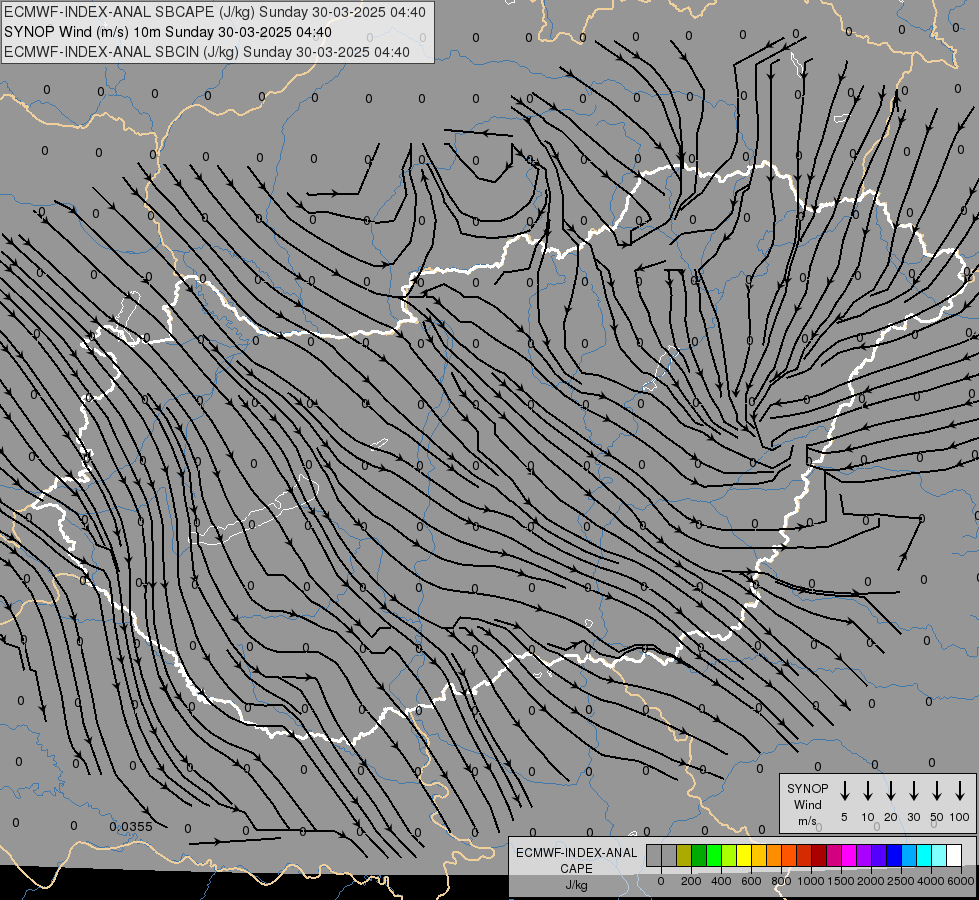Click the SBCIN title line in the header
The image size is (979, 900).
pyautogui.click(x=207, y=52)
